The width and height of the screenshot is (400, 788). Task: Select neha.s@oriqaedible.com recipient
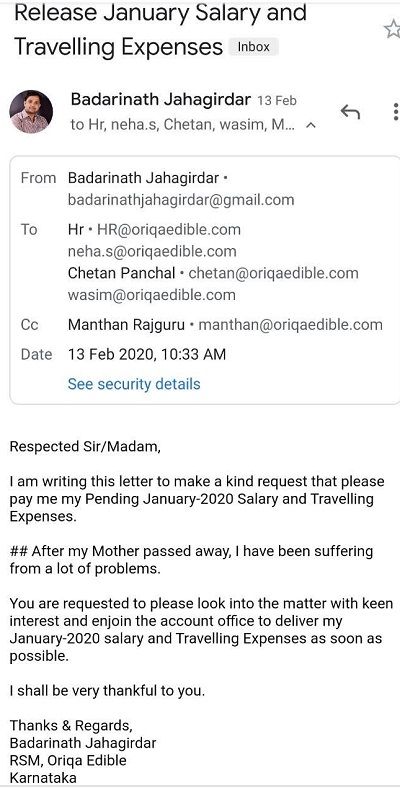[x=152, y=251]
